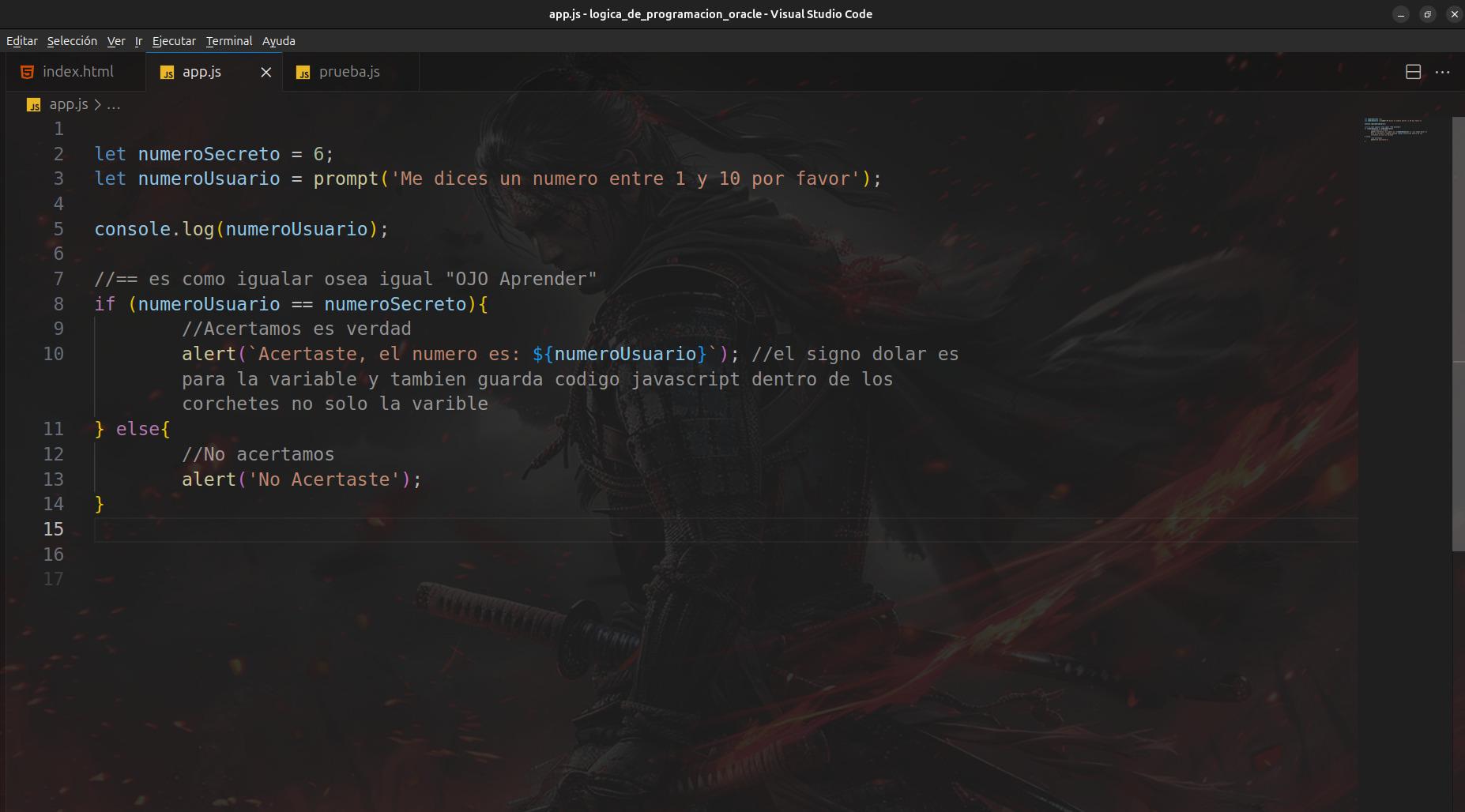Click the JS icon in the breadcrumb
This screenshot has width=1465, height=812.
[x=34, y=105]
